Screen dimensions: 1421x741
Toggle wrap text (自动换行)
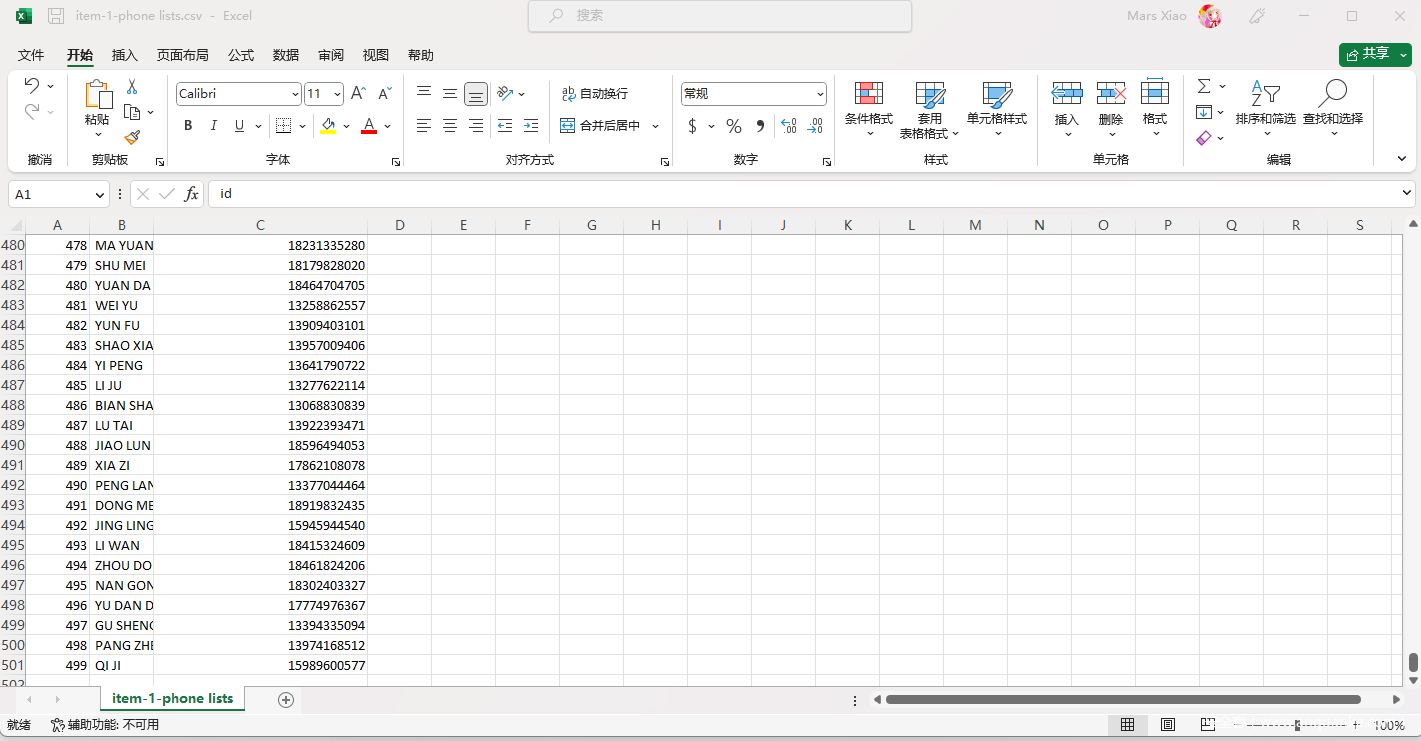pos(595,94)
